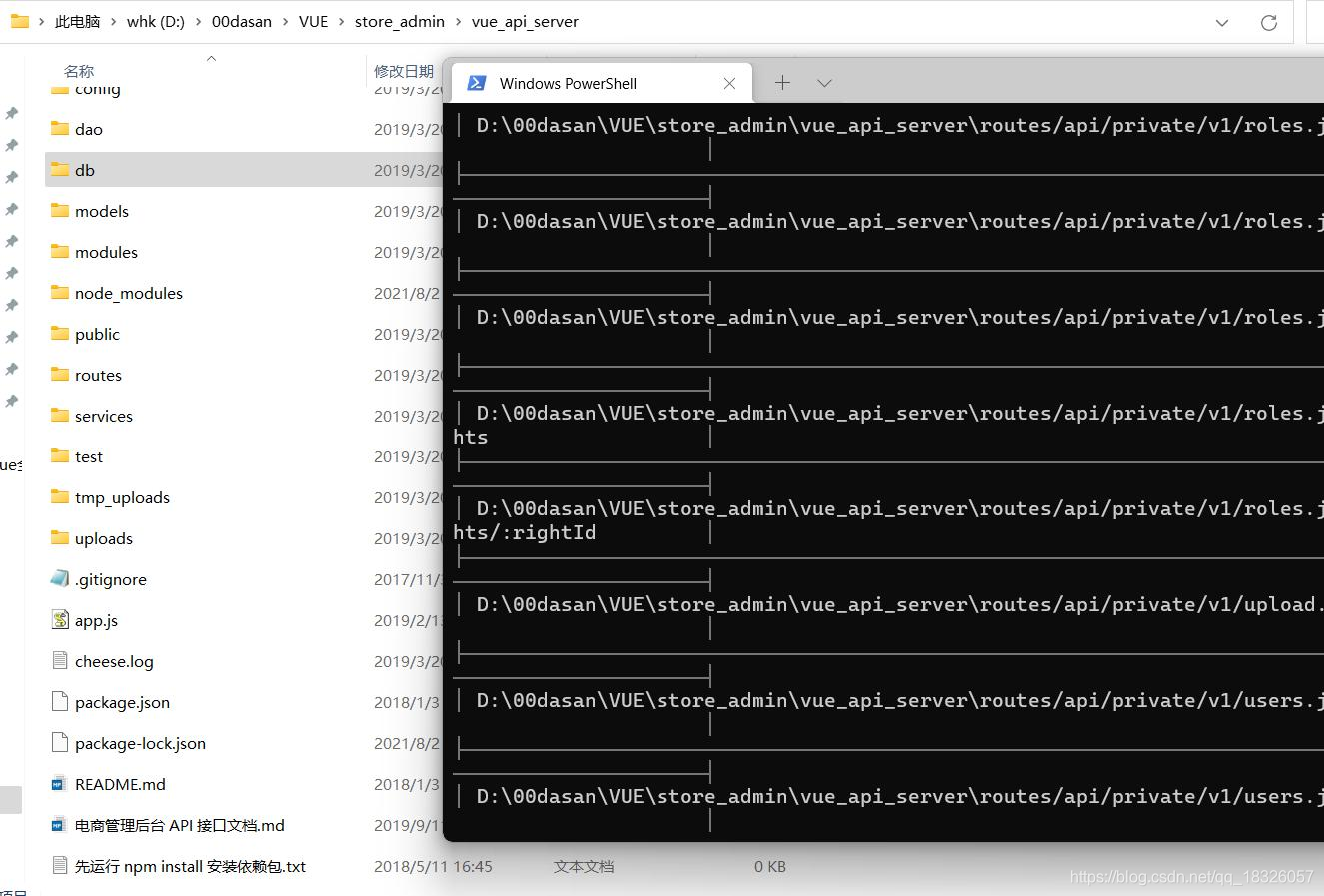
Task: Click the modules folder icon
Action: [60, 251]
